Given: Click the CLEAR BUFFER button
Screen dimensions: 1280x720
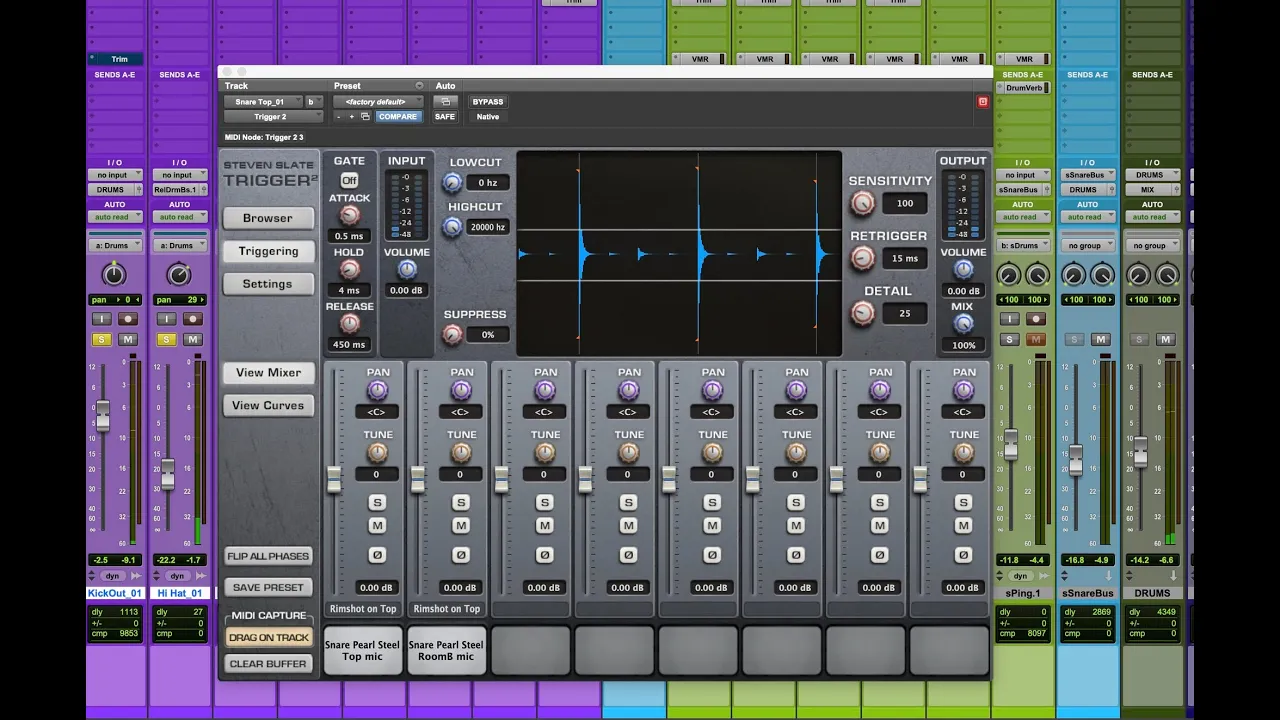Looking at the screenshot, I should point(268,664).
